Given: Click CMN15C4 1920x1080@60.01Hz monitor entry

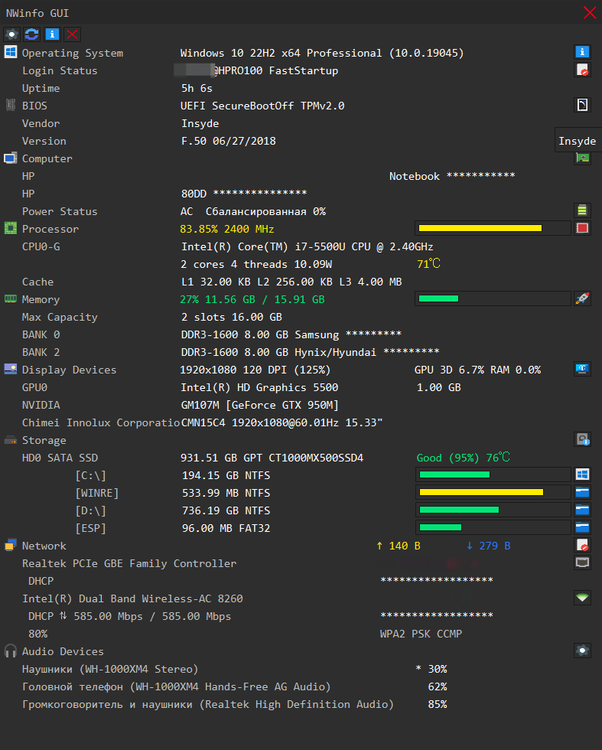Looking at the screenshot, I should point(282,423).
